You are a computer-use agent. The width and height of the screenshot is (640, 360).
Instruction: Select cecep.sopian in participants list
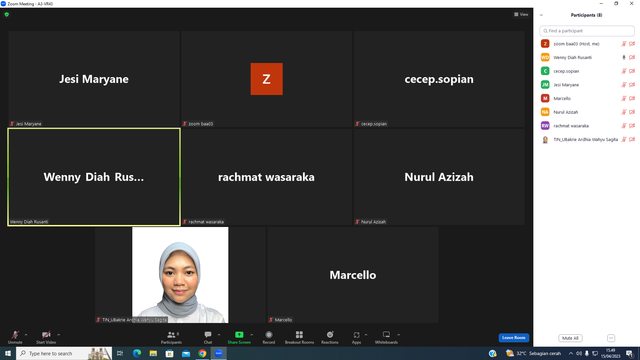(x=587, y=71)
